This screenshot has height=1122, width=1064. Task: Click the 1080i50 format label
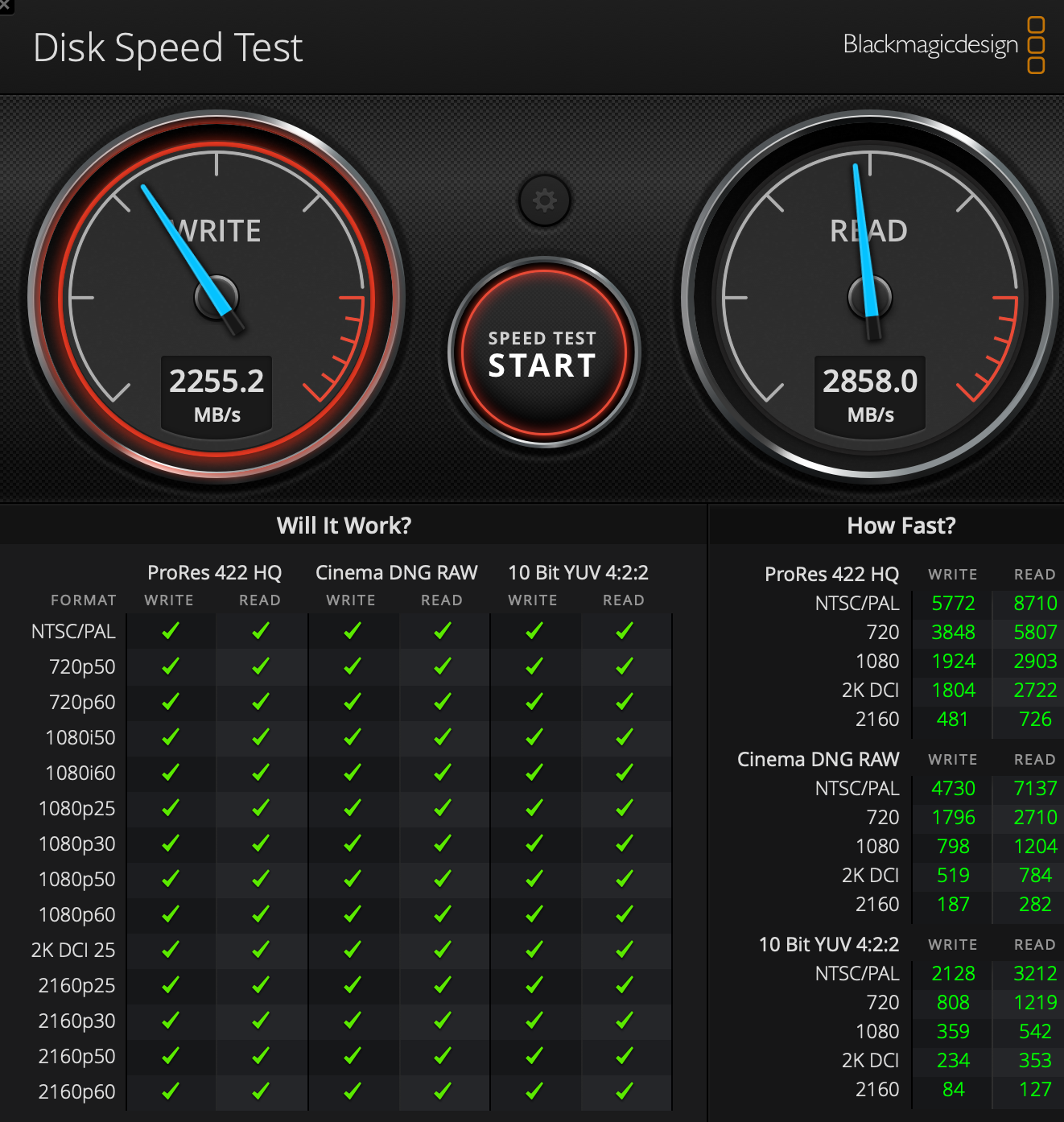click(x=80, y=738)
